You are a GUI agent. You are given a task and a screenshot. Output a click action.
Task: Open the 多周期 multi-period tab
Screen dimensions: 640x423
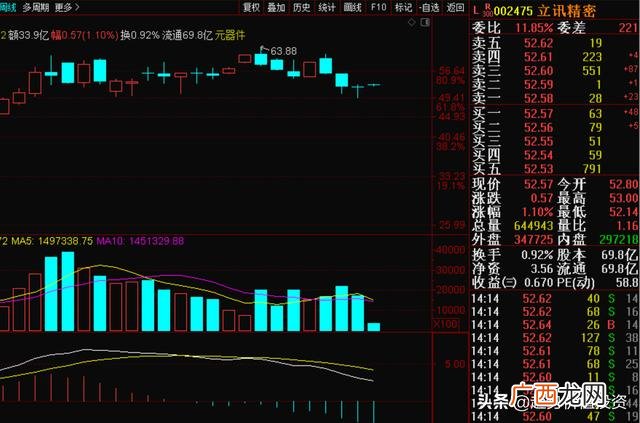click(x=36, y=7)
